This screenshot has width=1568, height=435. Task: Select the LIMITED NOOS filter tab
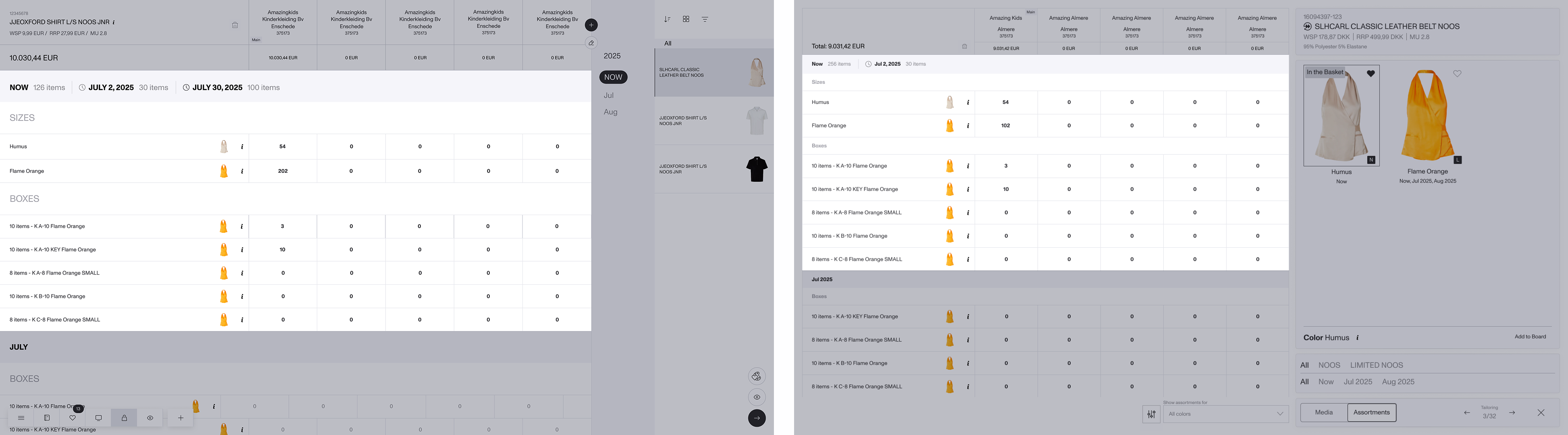pos(1376,366)
